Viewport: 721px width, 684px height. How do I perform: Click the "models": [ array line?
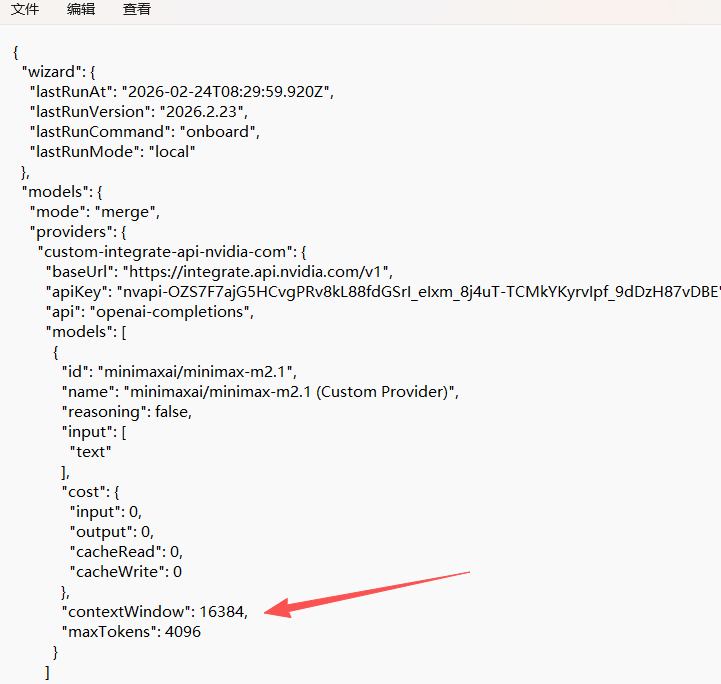click(86, 332)
